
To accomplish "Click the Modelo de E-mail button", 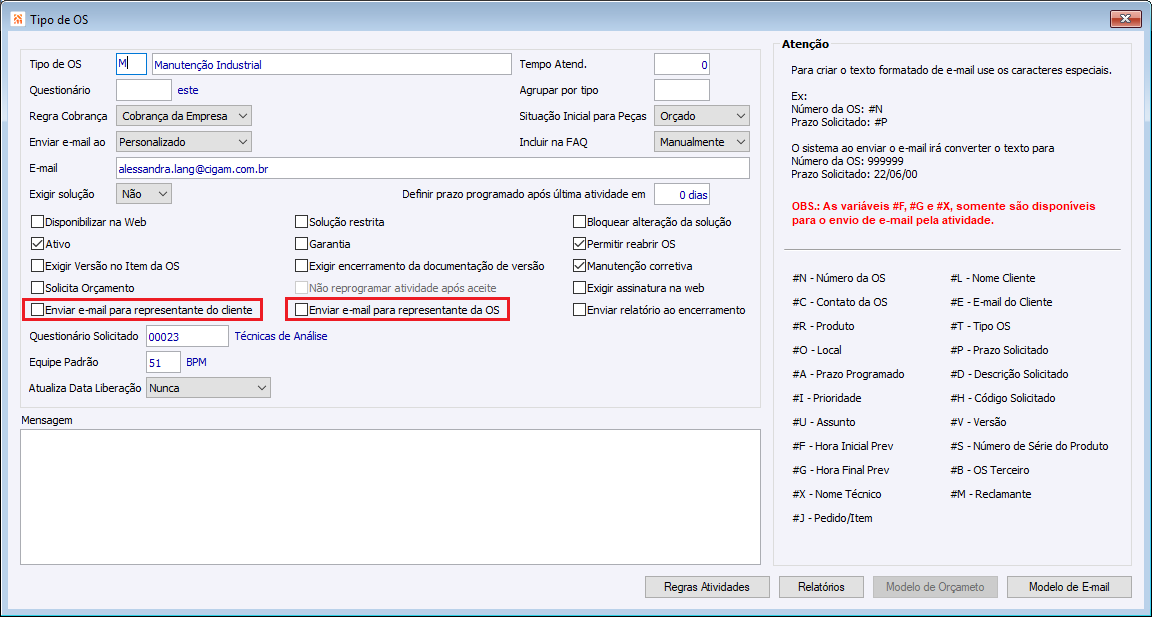I will pos(1069,587).
